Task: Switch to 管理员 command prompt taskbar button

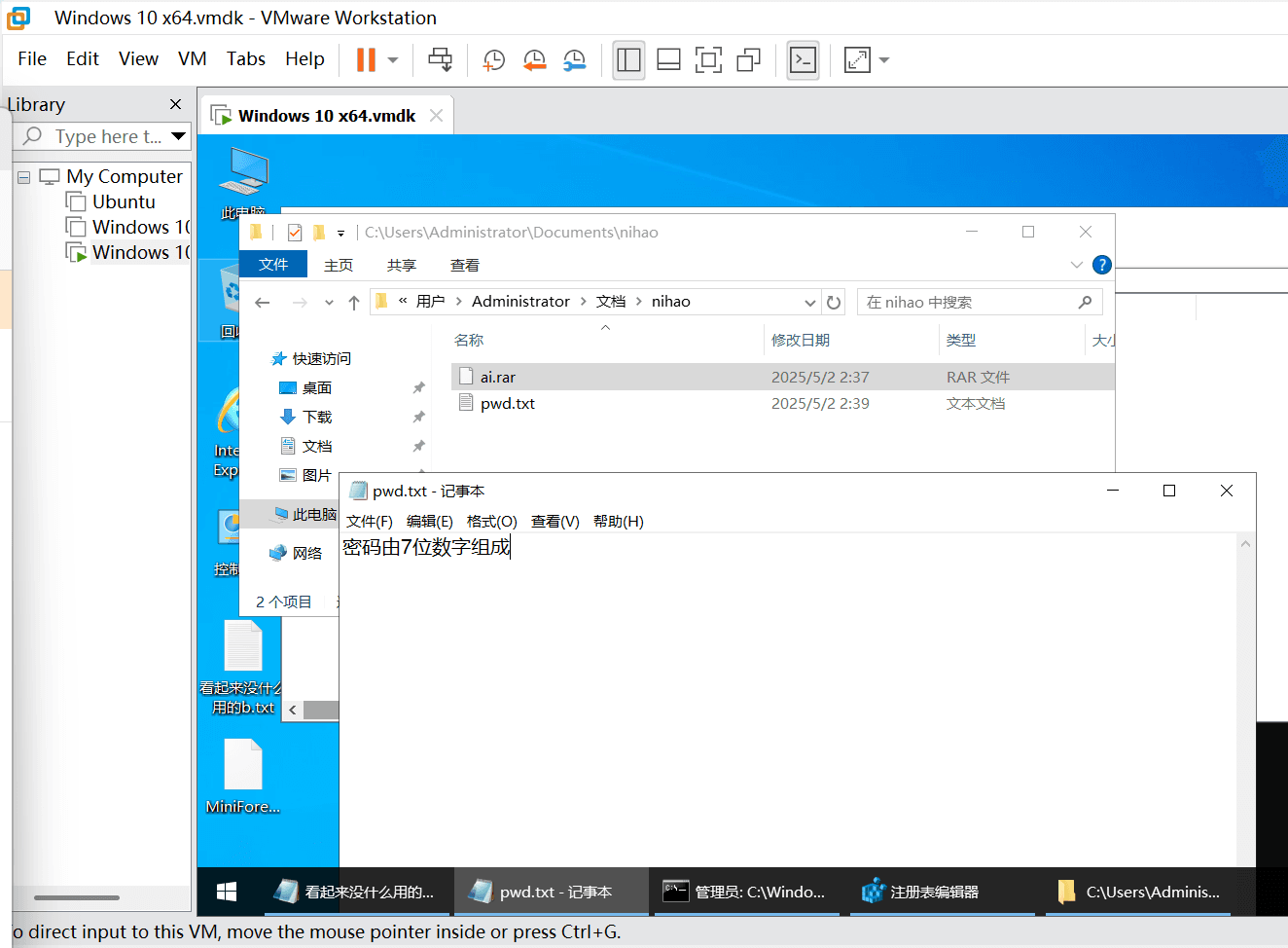Action: pos(746,892)
